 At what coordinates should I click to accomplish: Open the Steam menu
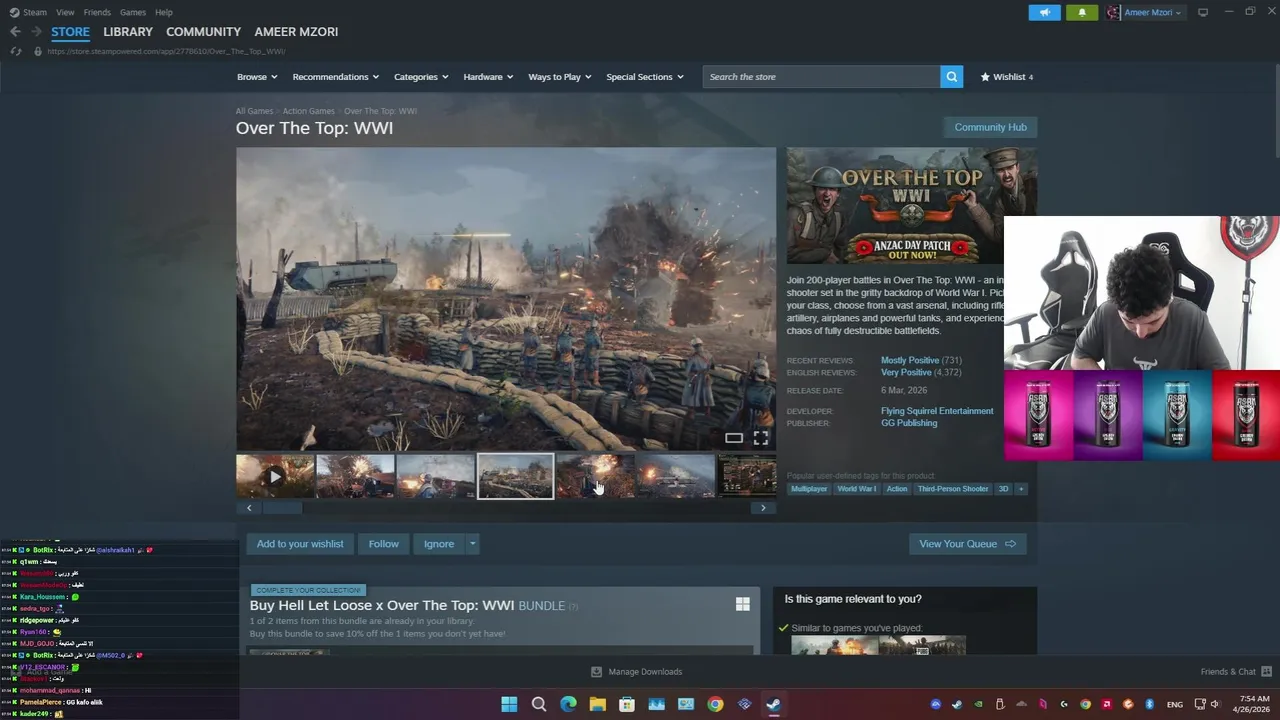pyautogui.click(x=35, y=12)
